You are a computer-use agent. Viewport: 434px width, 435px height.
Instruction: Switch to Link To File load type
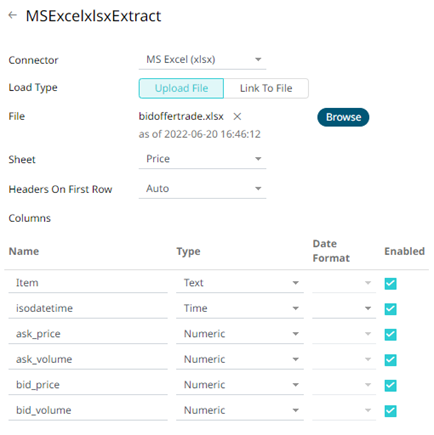[266, 88]
